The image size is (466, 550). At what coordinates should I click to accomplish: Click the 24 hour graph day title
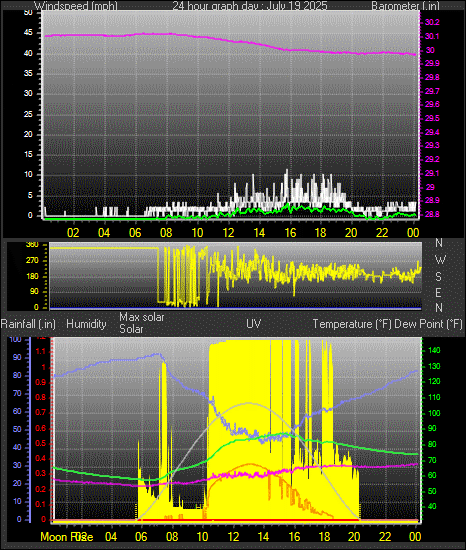click(x=250, y=6)
